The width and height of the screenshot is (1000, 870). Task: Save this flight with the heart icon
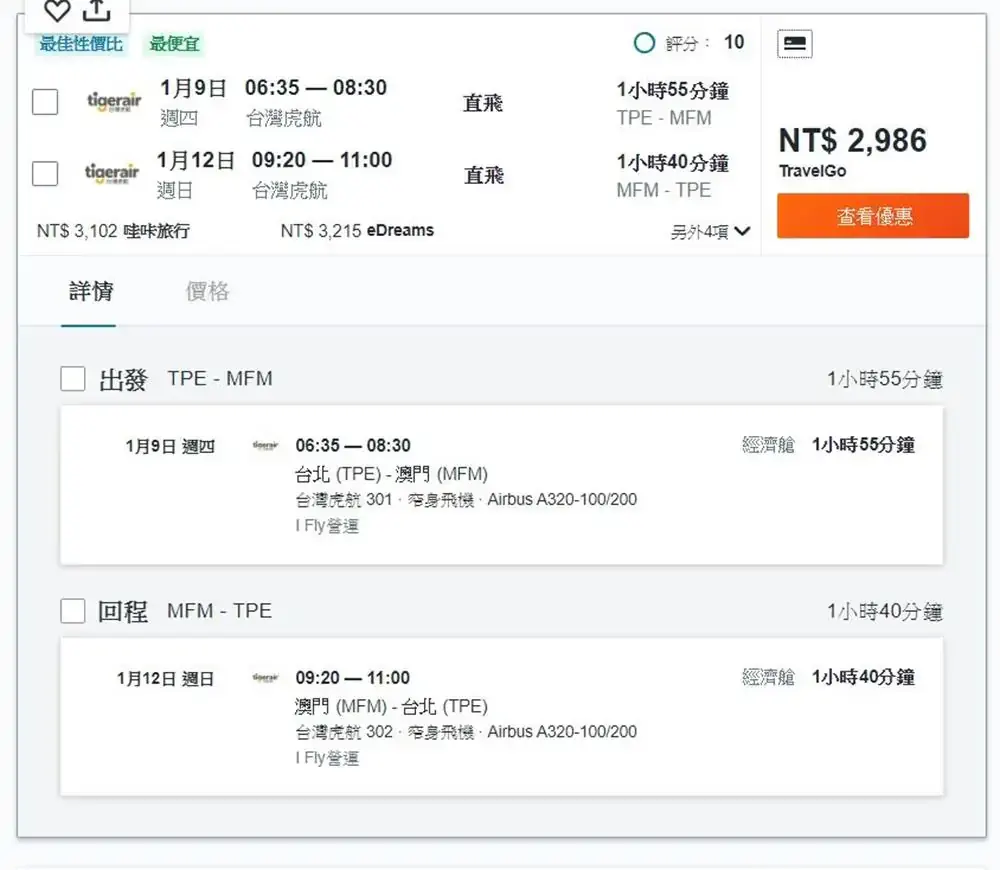click(x=57, y=10)
